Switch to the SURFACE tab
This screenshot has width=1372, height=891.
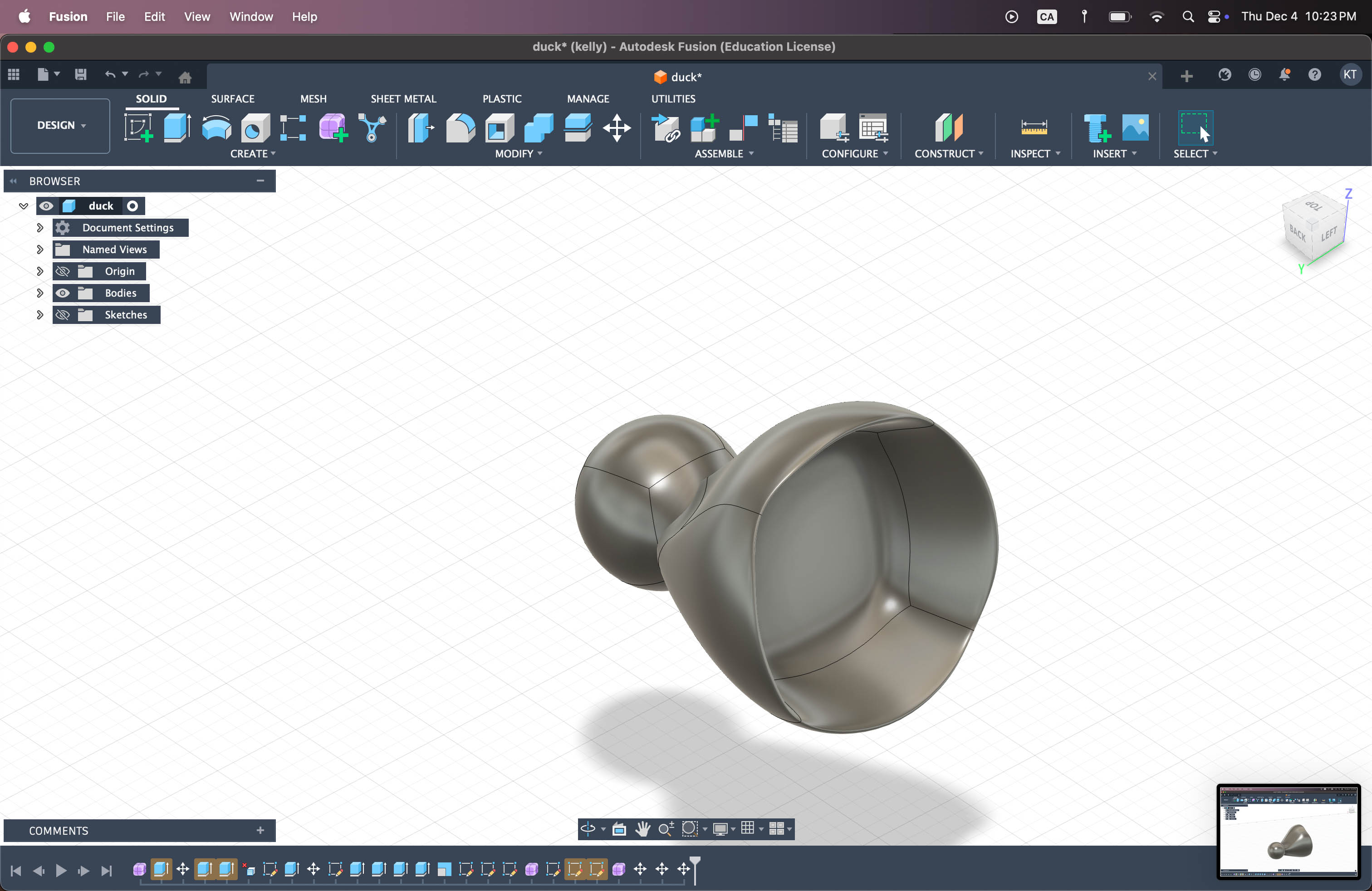click(232, 98)
